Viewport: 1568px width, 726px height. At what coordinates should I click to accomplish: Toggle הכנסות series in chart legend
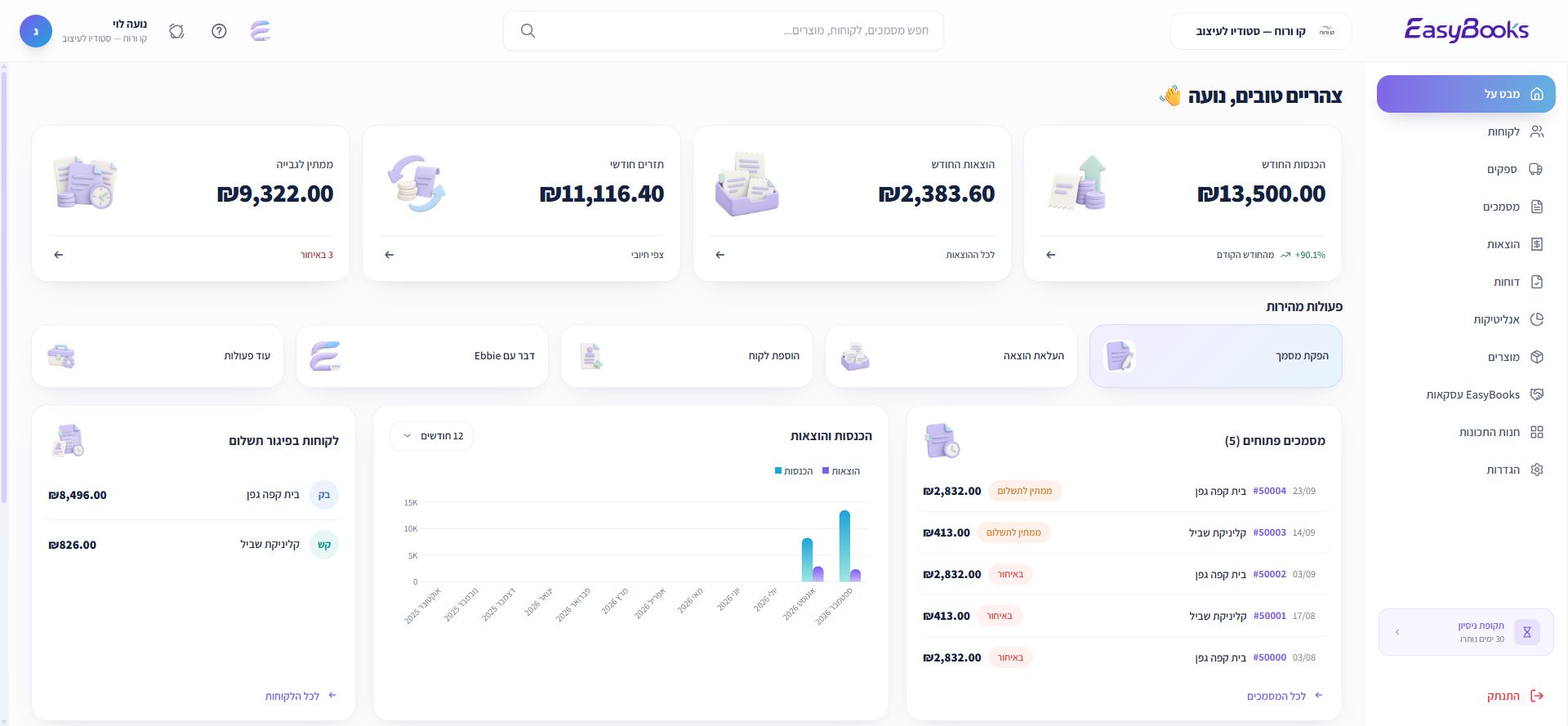pos(794,471)
